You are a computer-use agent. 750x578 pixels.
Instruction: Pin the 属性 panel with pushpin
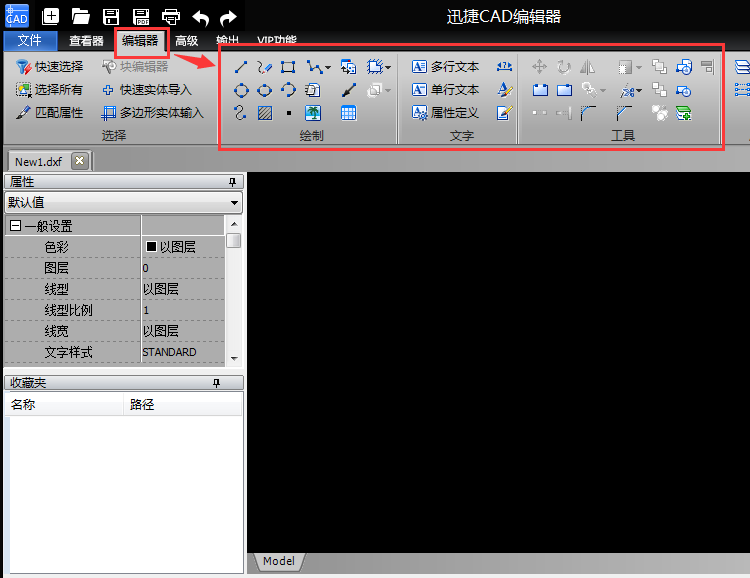click(x=232, y=182)
